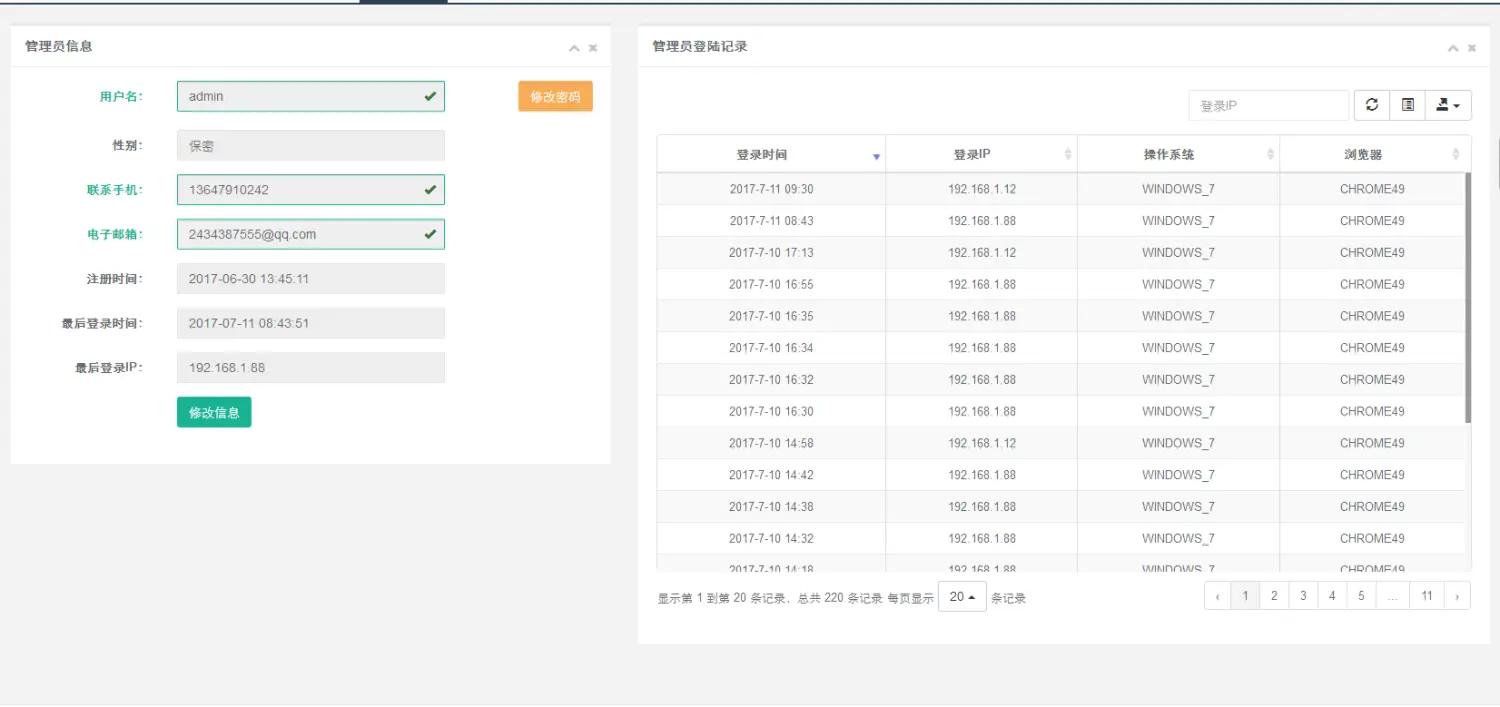This screenshot has width=1500, height=707.
Task: Open the 20 records-per-page dropdown
Action: click(962, 597)
